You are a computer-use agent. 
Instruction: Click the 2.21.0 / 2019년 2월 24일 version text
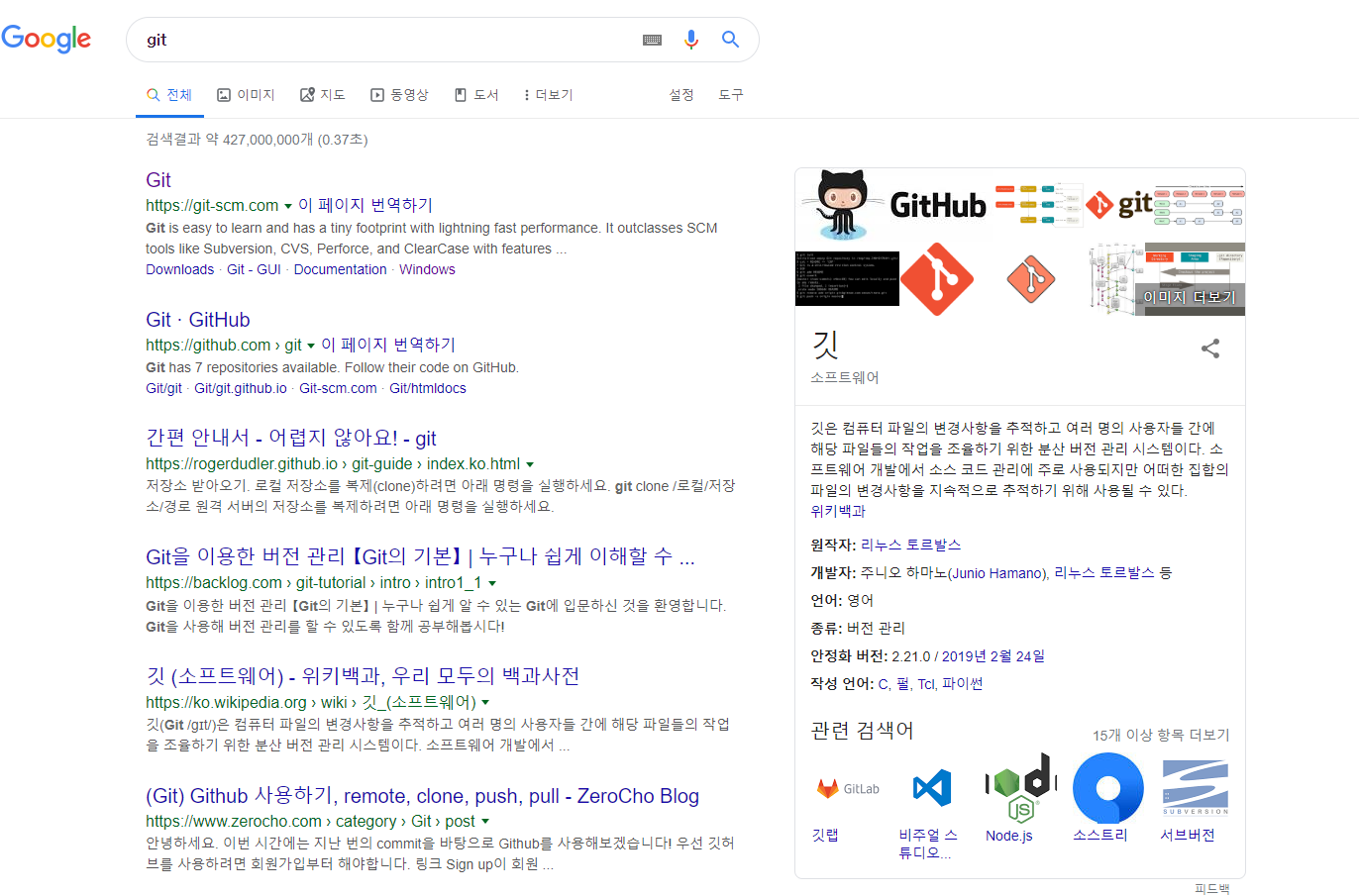click(x=969, y=656)
